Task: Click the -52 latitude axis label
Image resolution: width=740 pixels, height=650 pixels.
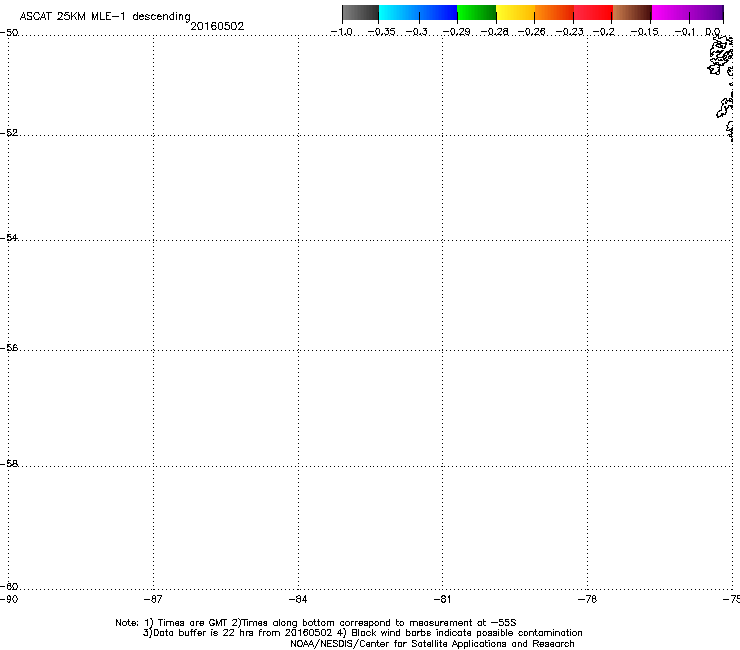Action: tap(9, 133)
